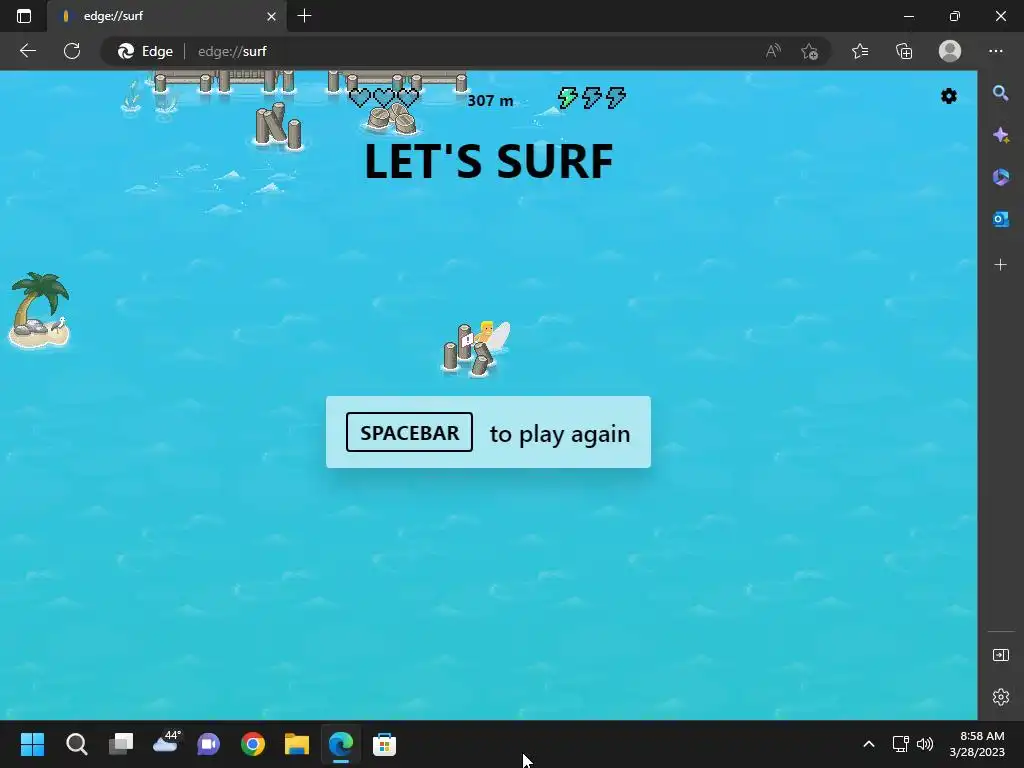The image size is (1024, 768).
Task: Click the green boost lightning bolt
Action: coord(568,98)
